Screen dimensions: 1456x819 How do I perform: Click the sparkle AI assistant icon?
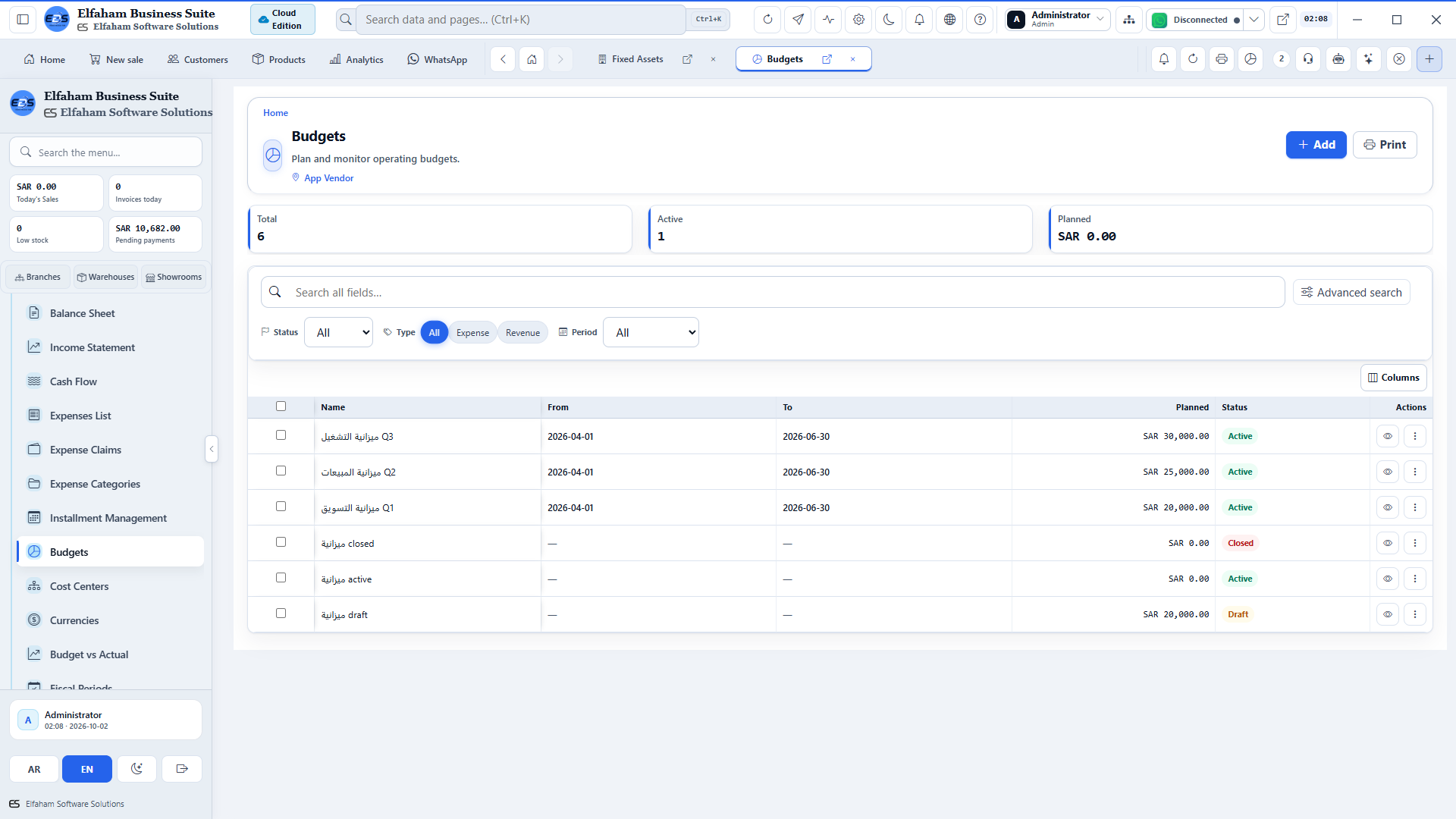coord(1369,59)
